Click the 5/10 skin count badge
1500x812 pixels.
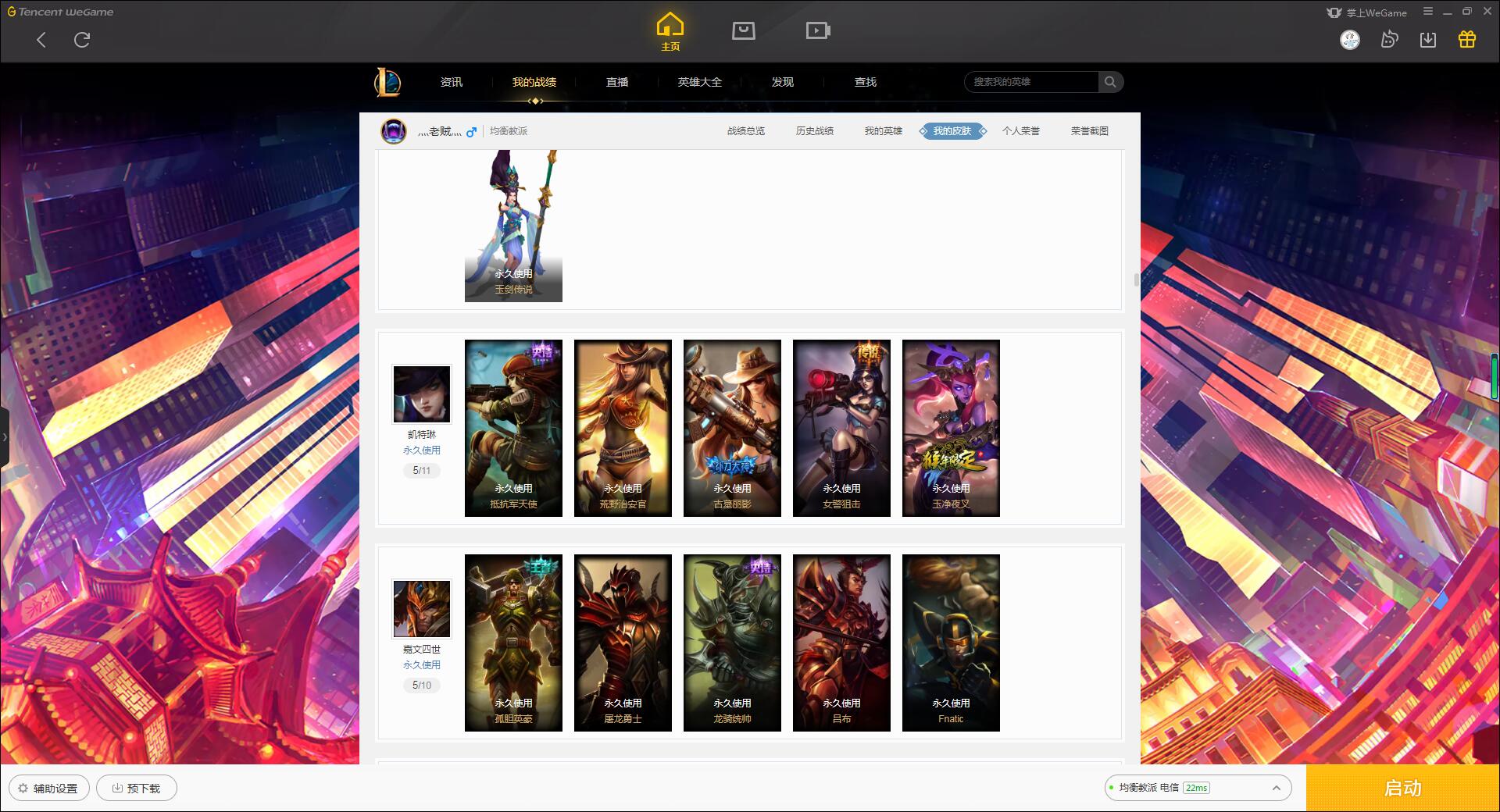point(422,686)
